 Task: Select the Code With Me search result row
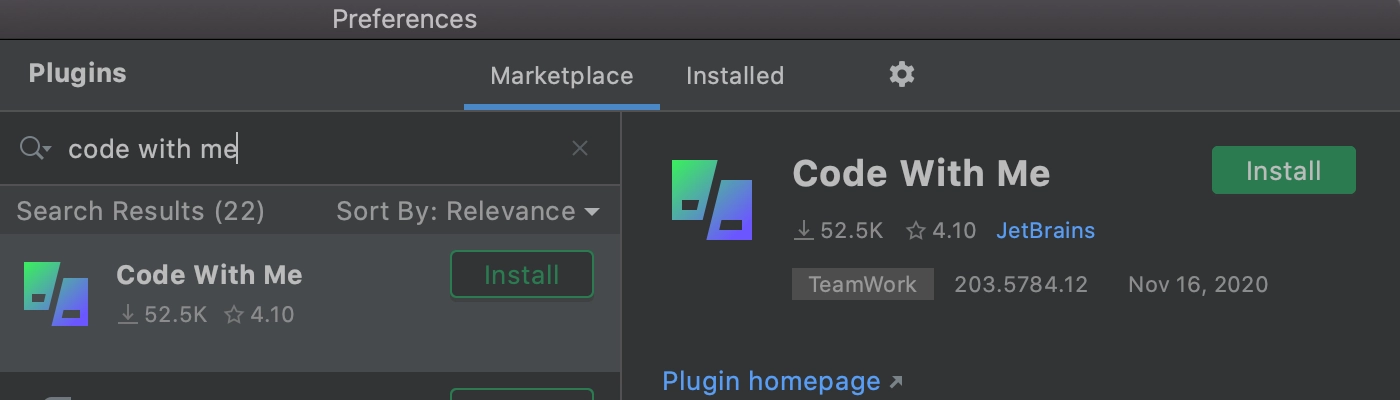pos(310,303)
